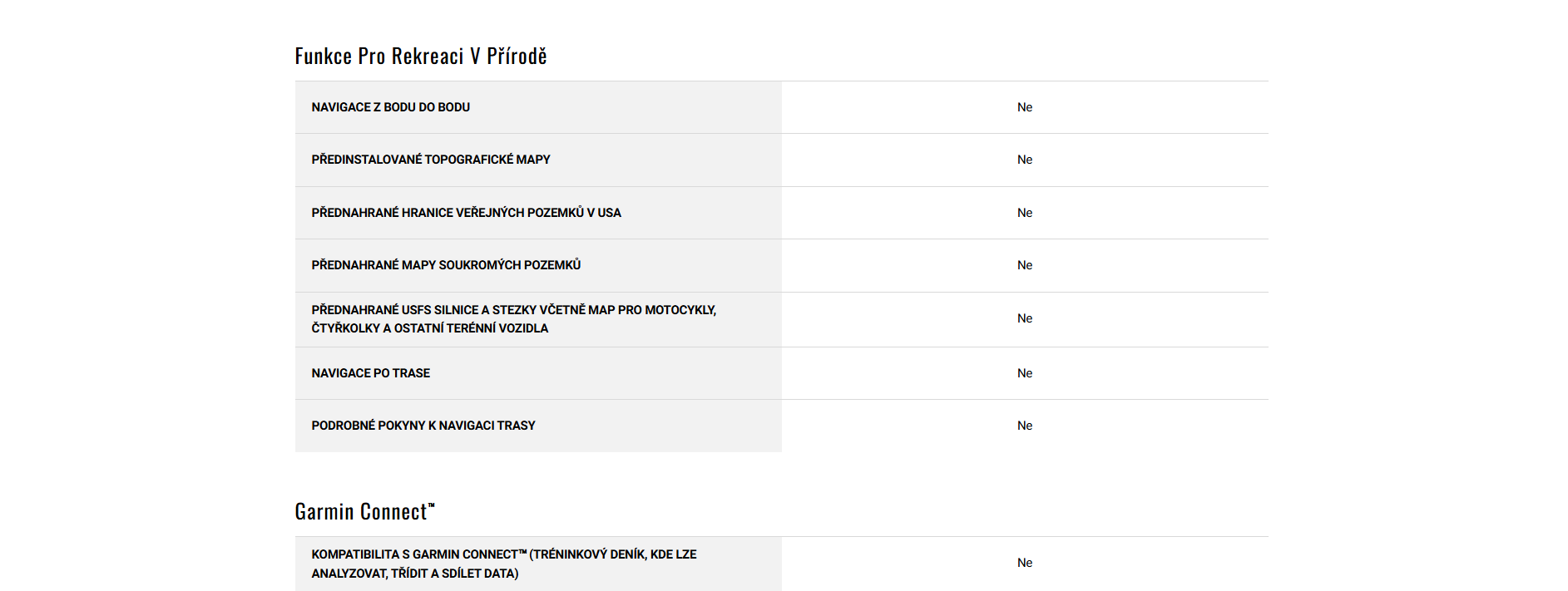Image resolution: width=1568 pixels, height=591 pixels.
Task: Select the 'Navigace z bodu do bodu' label
Action: pos(390,107)
